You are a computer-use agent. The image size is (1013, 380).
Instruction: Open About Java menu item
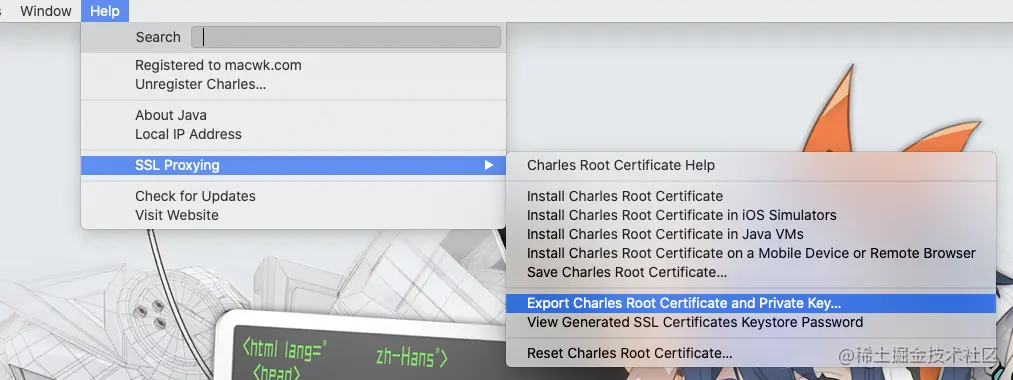tap(293, 115)
